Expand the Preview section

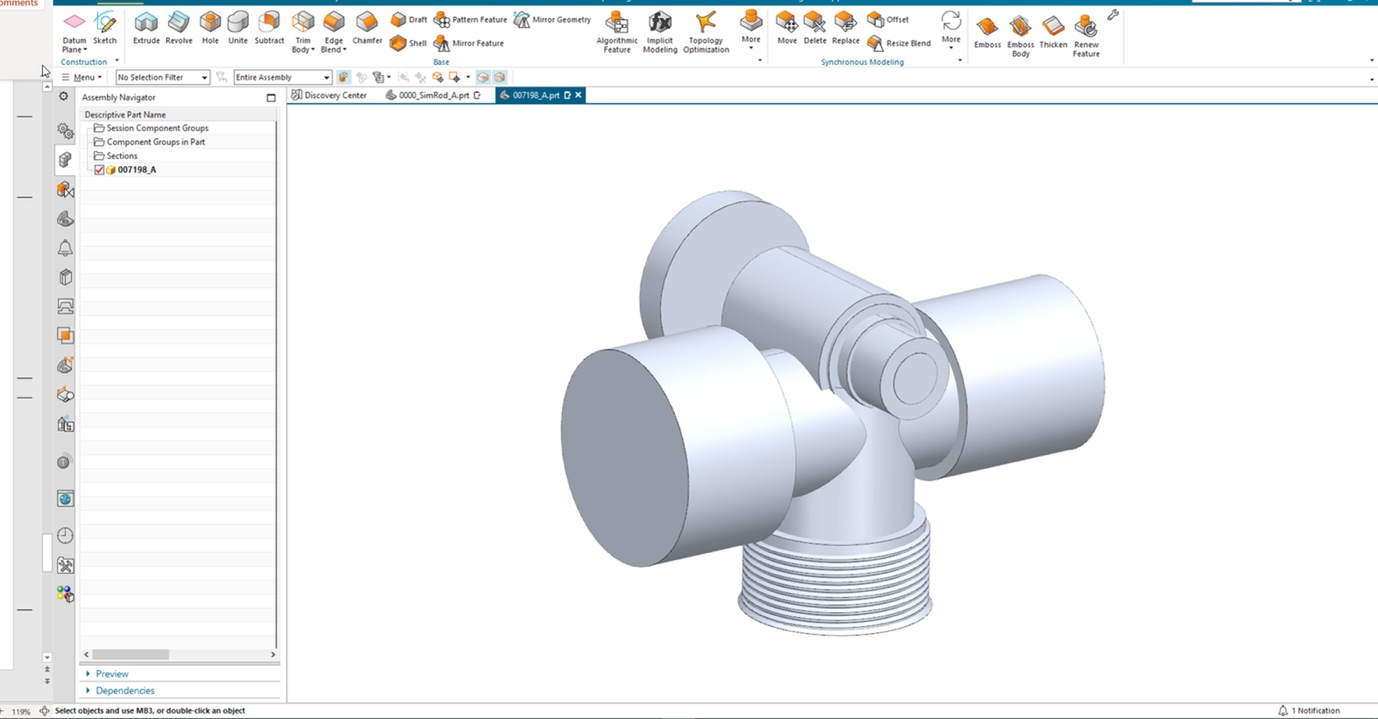pos(111,674)
